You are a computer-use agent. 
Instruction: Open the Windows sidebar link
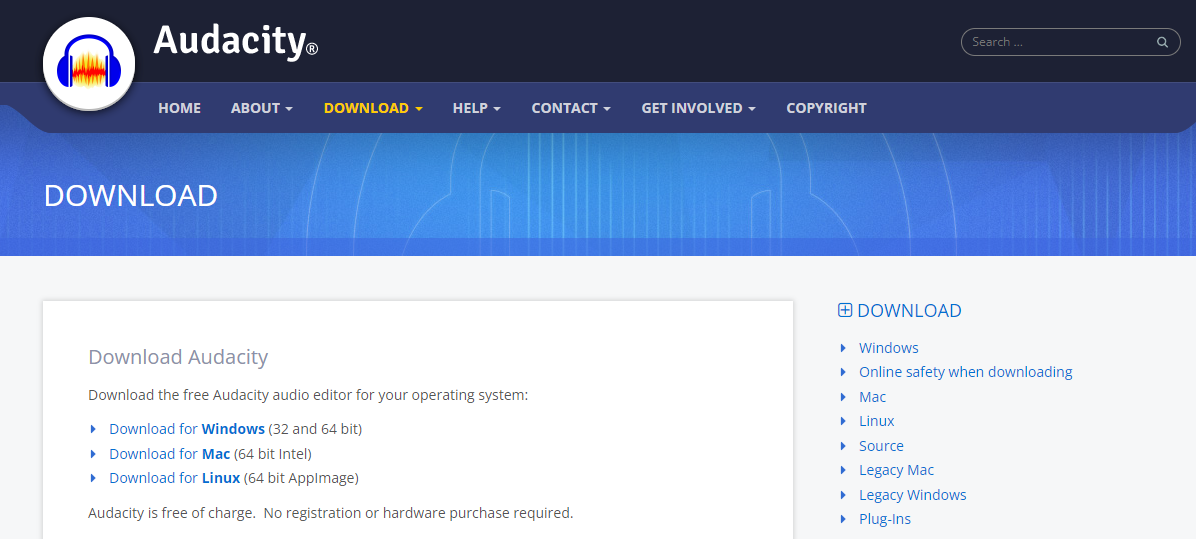(889, 348)
